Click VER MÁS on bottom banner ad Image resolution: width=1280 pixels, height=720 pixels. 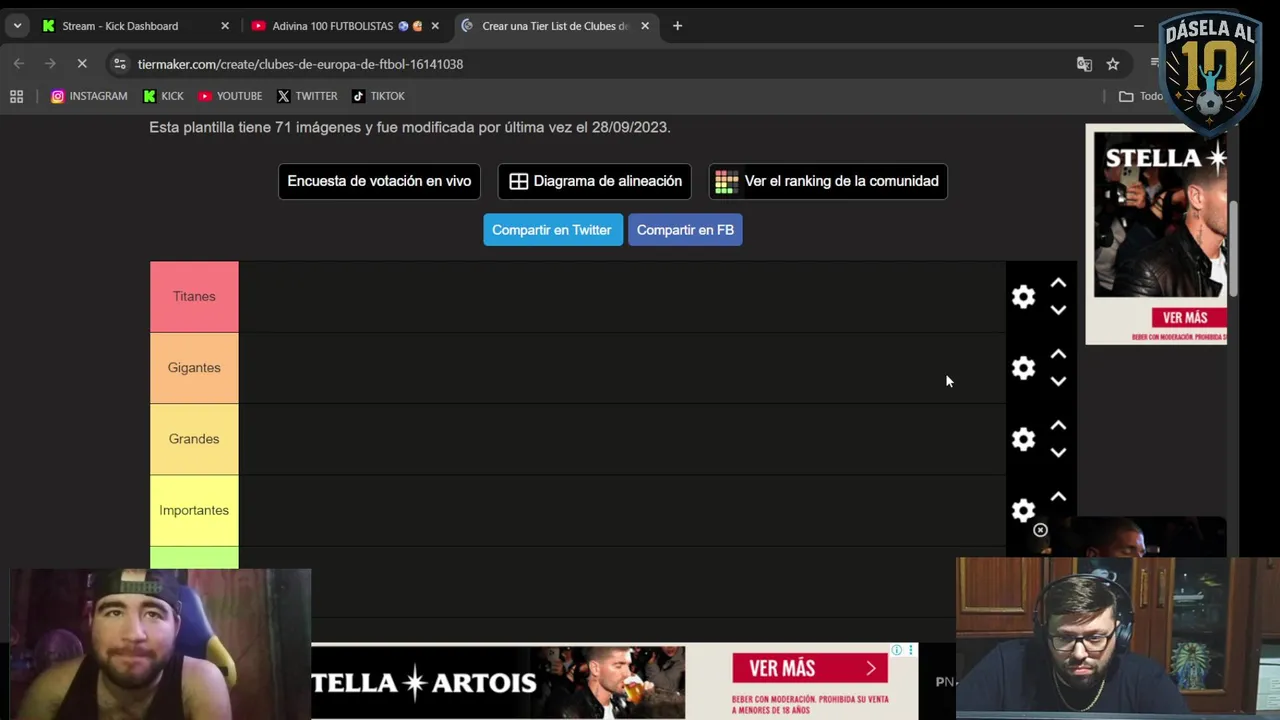(810, 668)
